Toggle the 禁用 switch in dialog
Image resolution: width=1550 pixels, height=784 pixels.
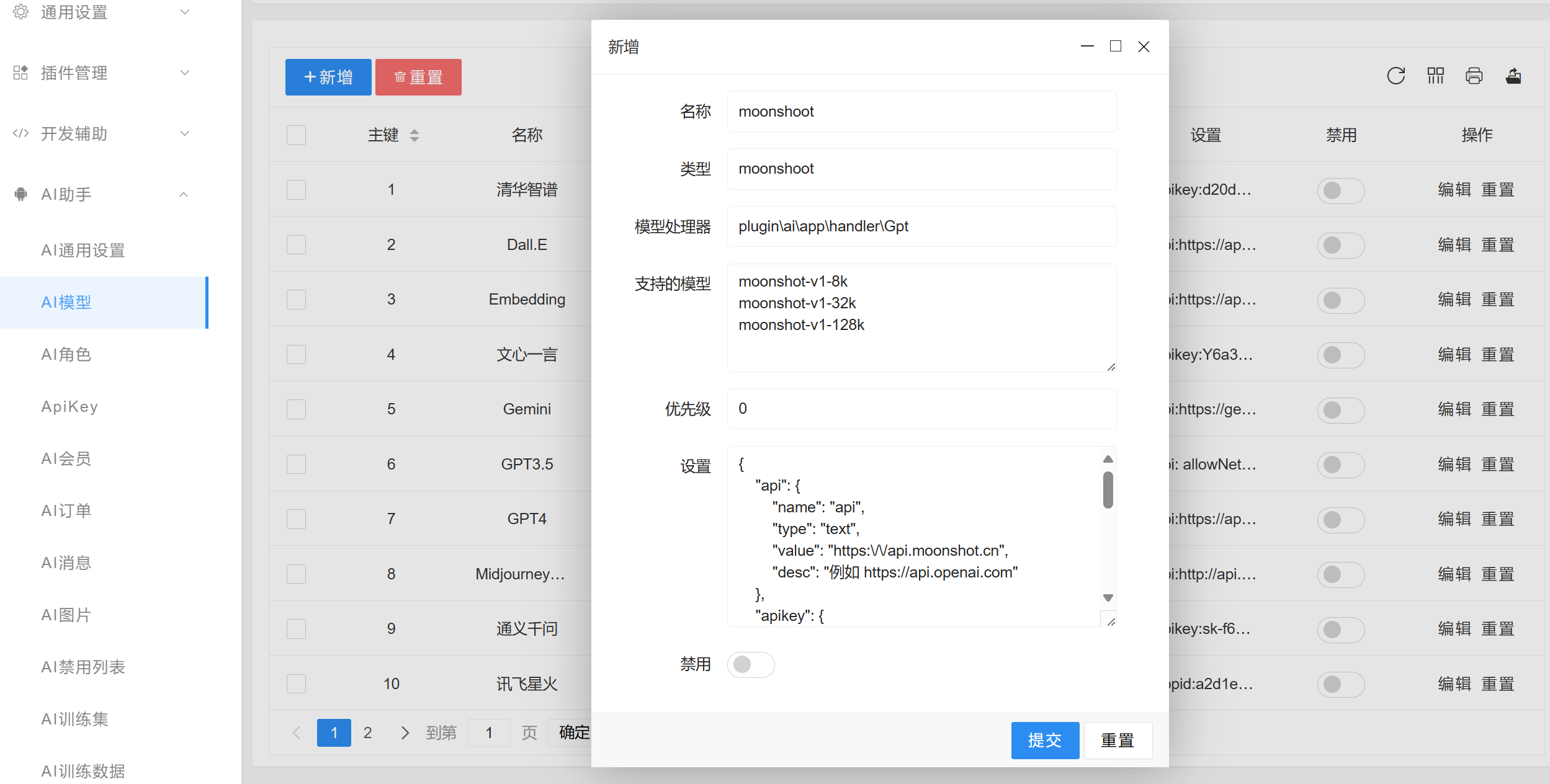tap(751, 665)
